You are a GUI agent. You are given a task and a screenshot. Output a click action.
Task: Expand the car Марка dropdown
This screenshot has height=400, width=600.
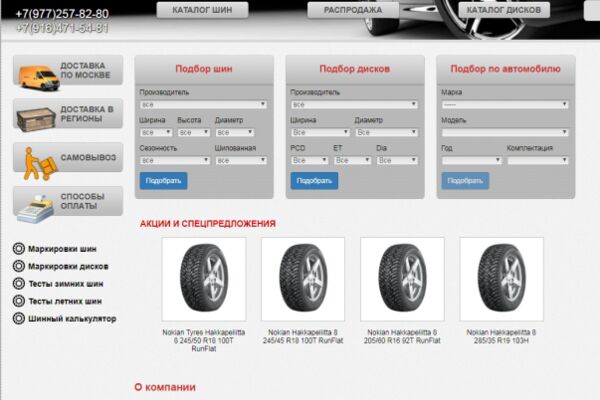505,104
